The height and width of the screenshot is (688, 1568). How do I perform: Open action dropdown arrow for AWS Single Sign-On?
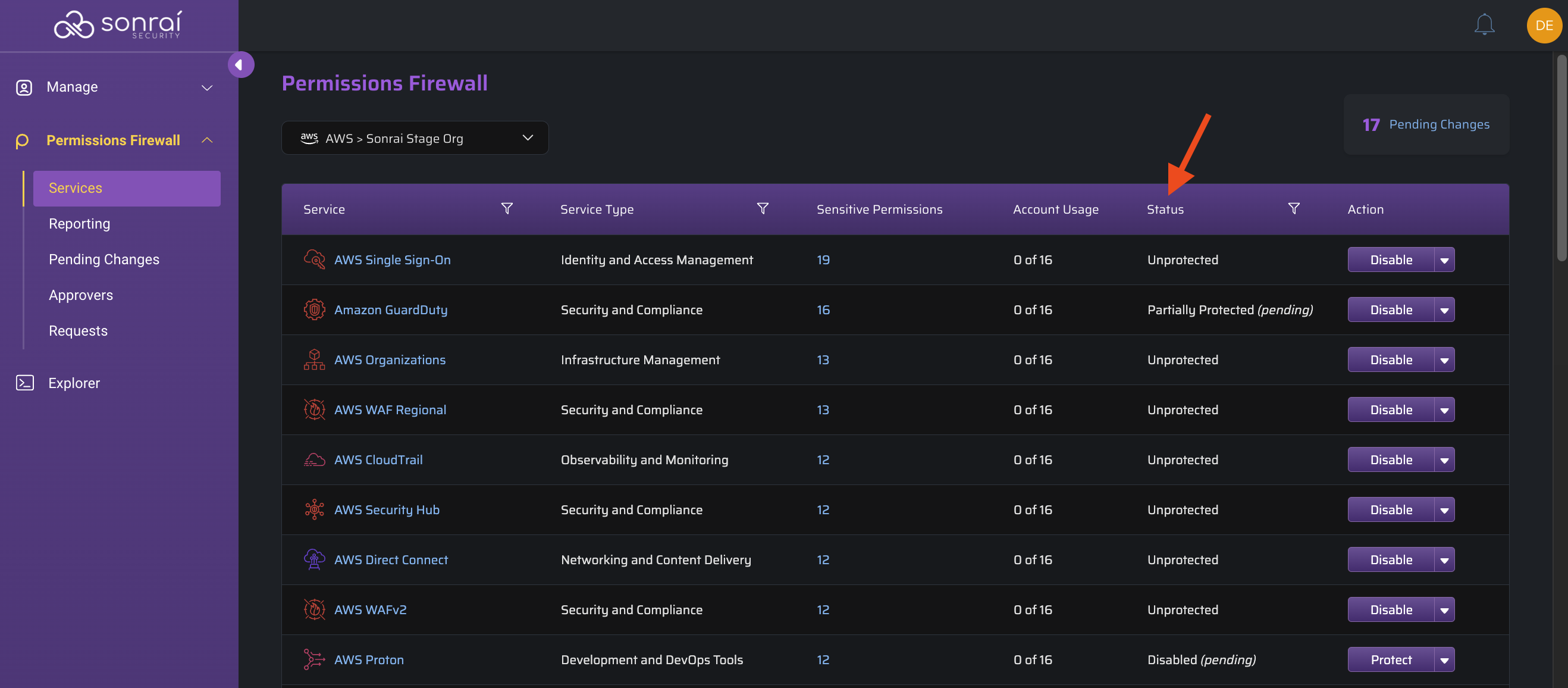tap(1444, 260)
